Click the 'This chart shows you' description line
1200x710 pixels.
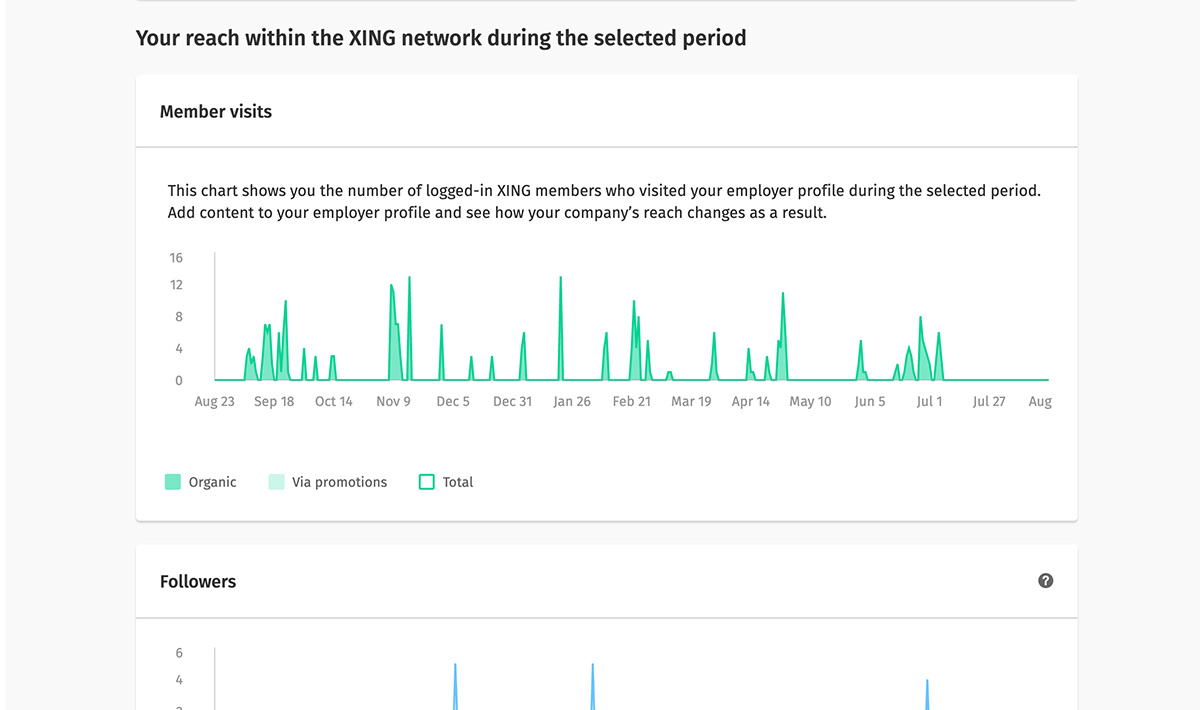[x=604, y=190]
